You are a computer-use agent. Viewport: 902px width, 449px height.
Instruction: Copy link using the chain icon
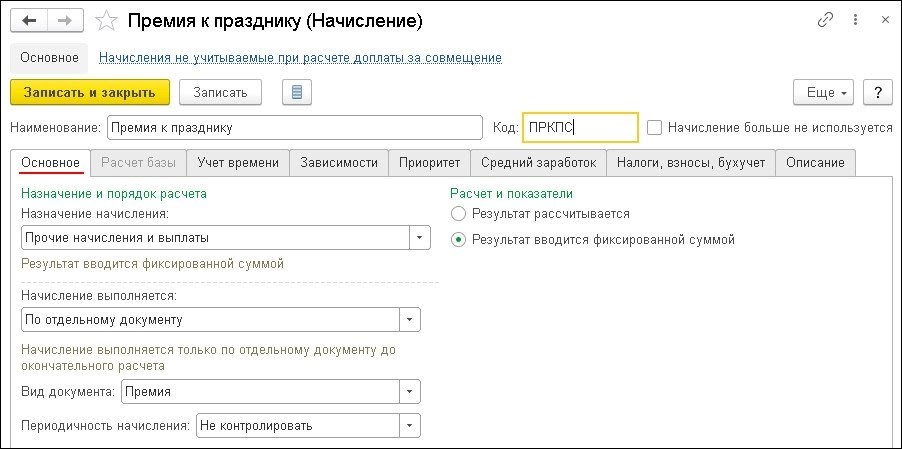coord(825,20)
